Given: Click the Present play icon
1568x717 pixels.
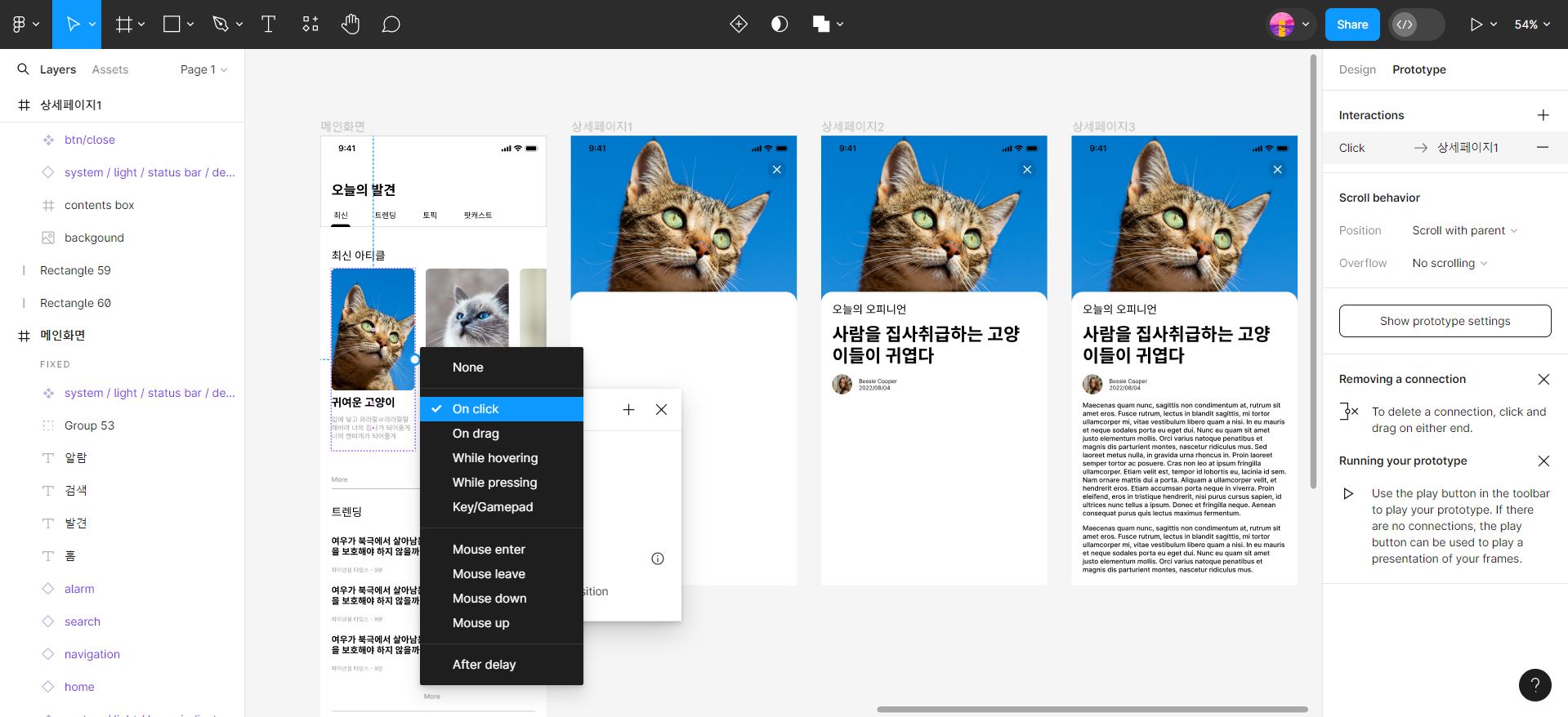Looking at the screenshot, I should tap(1476, 24).
